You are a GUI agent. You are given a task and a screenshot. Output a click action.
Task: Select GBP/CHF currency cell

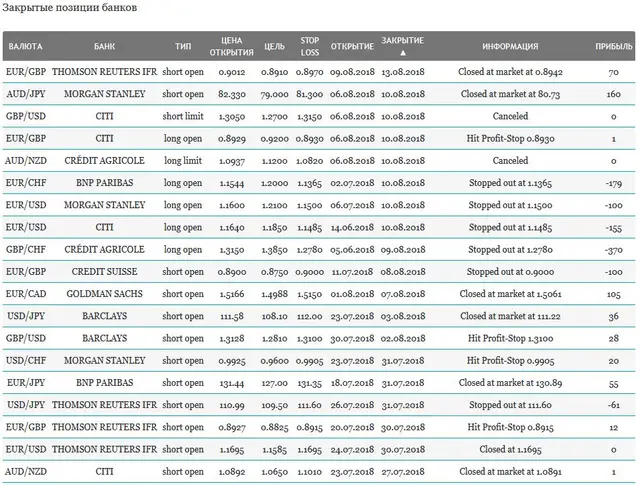pyautogui.click(x=26, y=249)
